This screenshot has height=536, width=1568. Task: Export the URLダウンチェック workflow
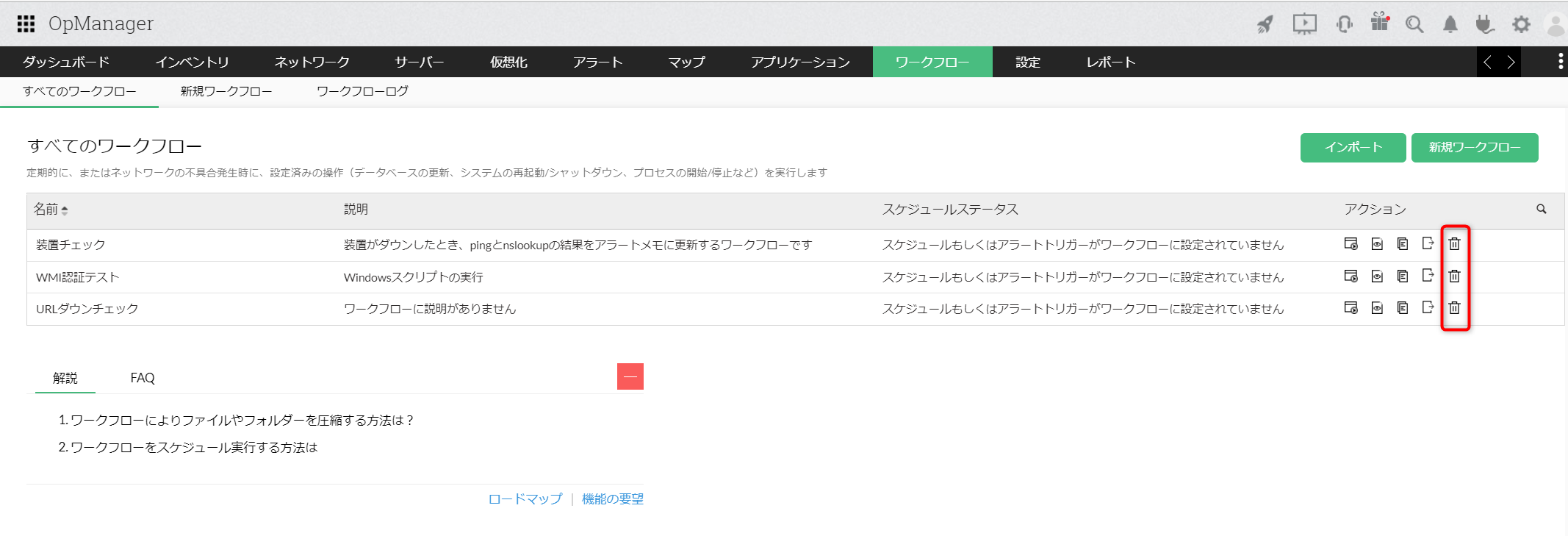[1428, 307]
